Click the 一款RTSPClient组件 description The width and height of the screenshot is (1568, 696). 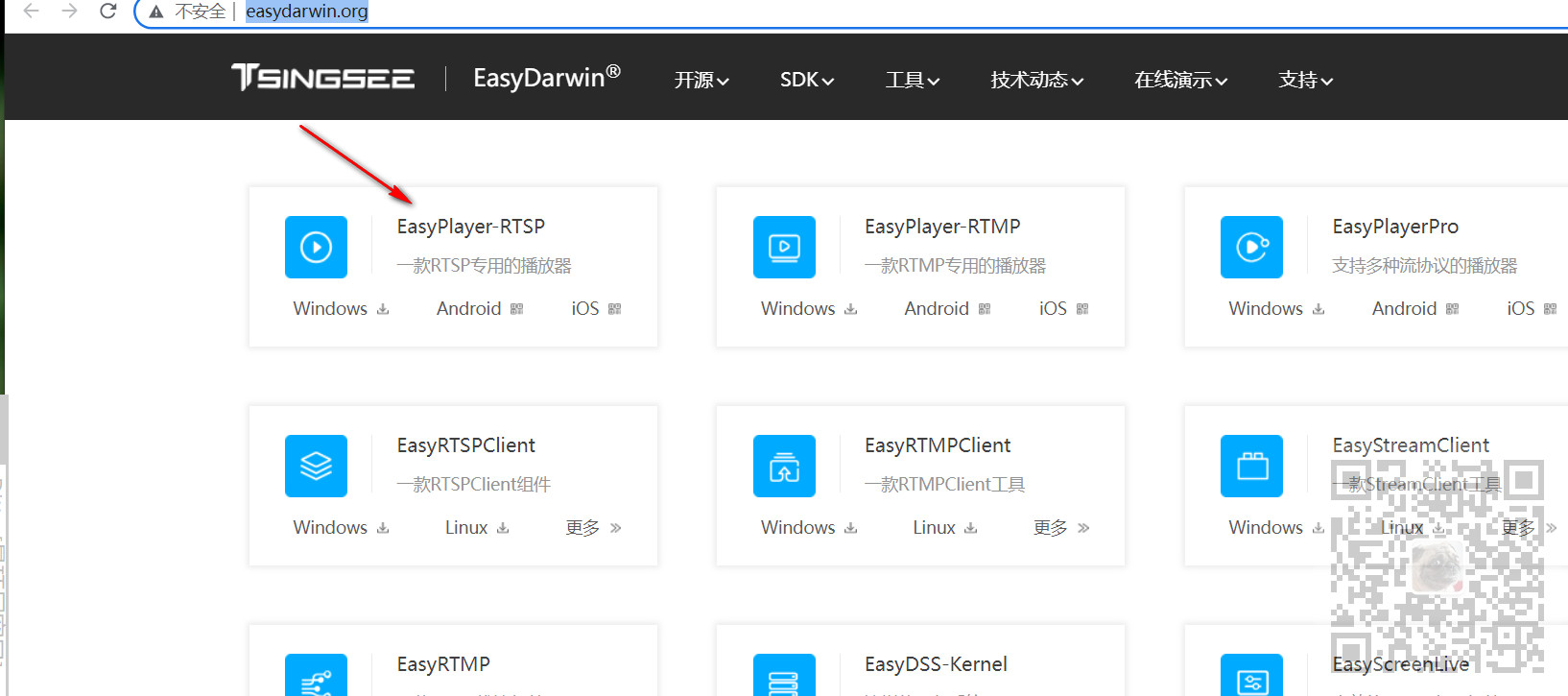[474, 485]
